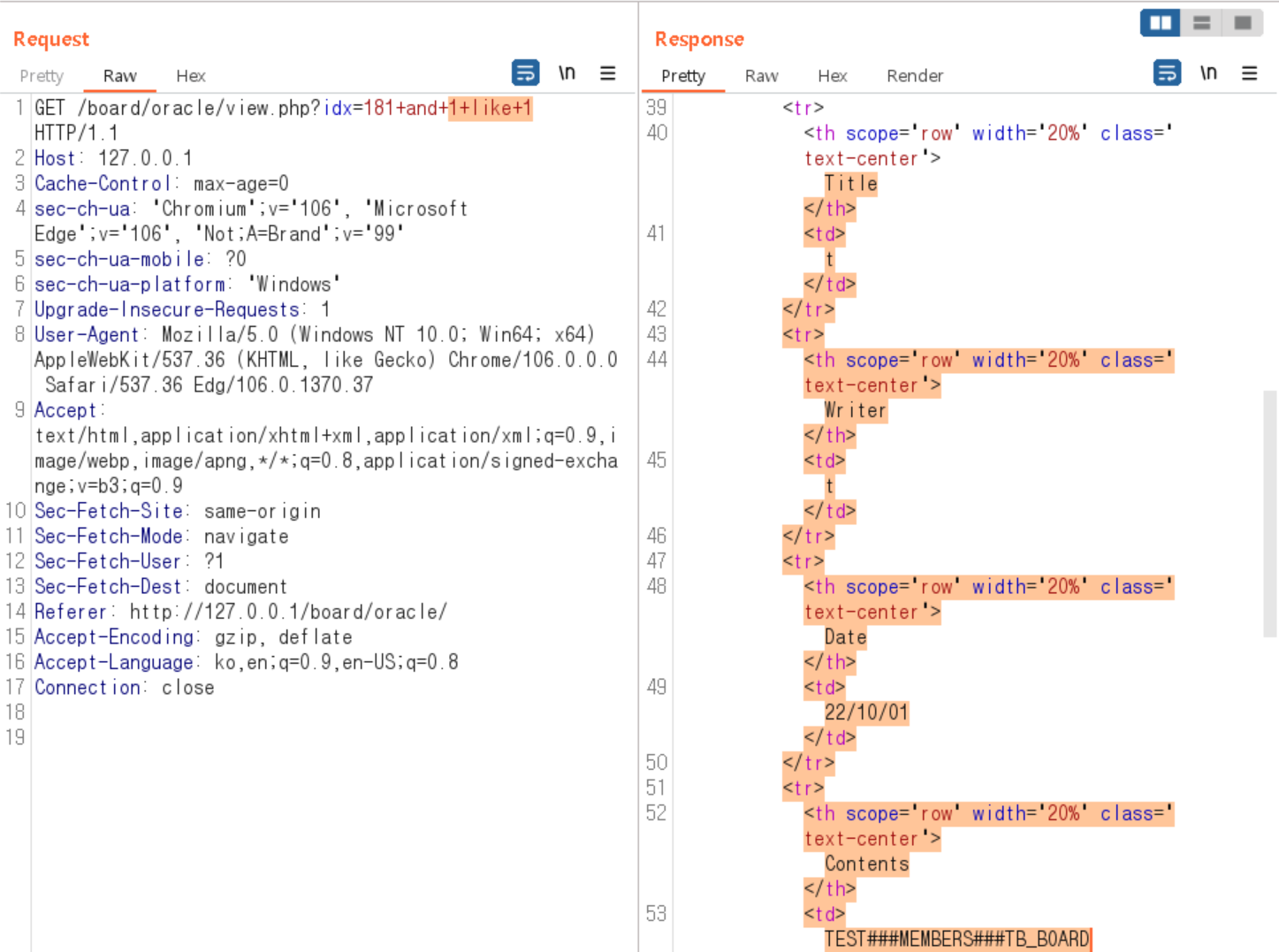
Task: Switch to the Hex tab in Request pane
Action: (191, 76)
